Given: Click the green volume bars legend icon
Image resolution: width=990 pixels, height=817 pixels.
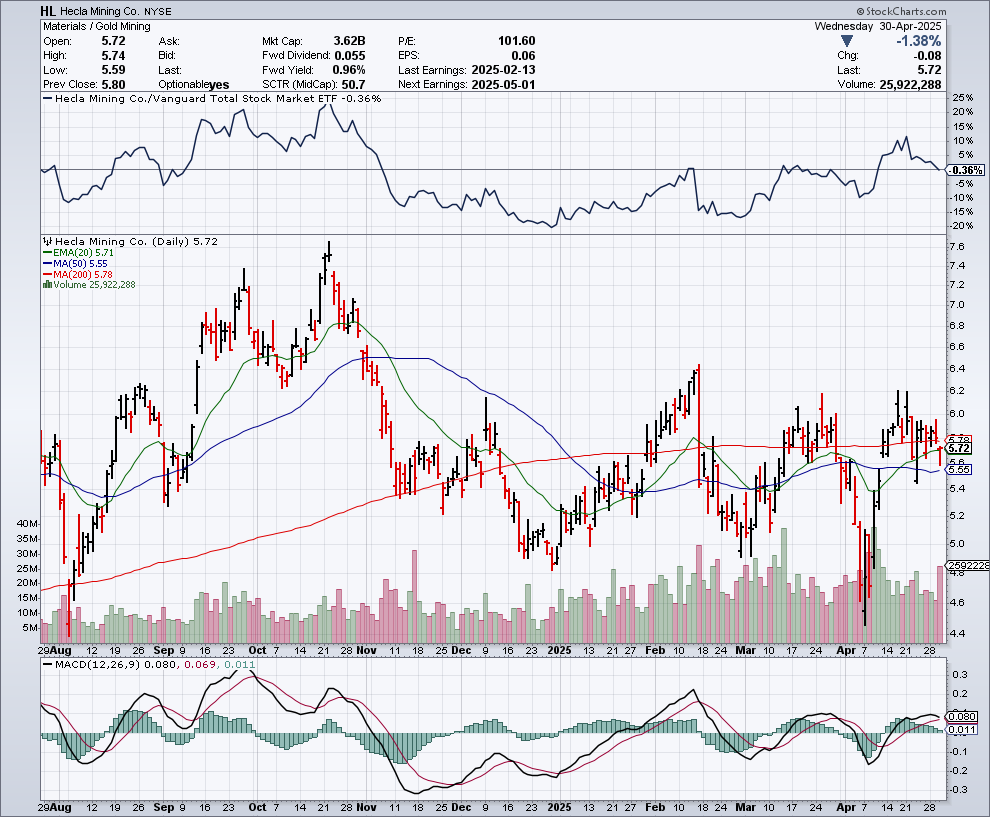Looking at the screenshot, I should pyautogui.click(x=45, y=285).
